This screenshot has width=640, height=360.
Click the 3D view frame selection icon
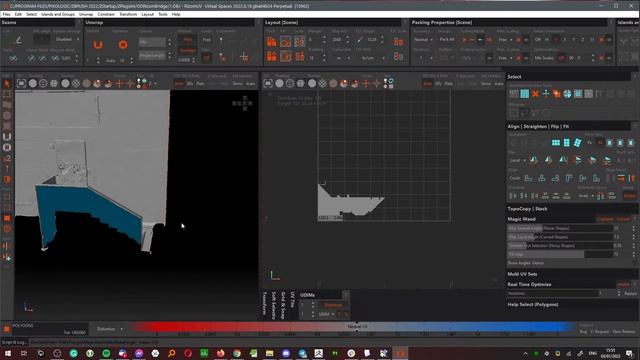21,84
